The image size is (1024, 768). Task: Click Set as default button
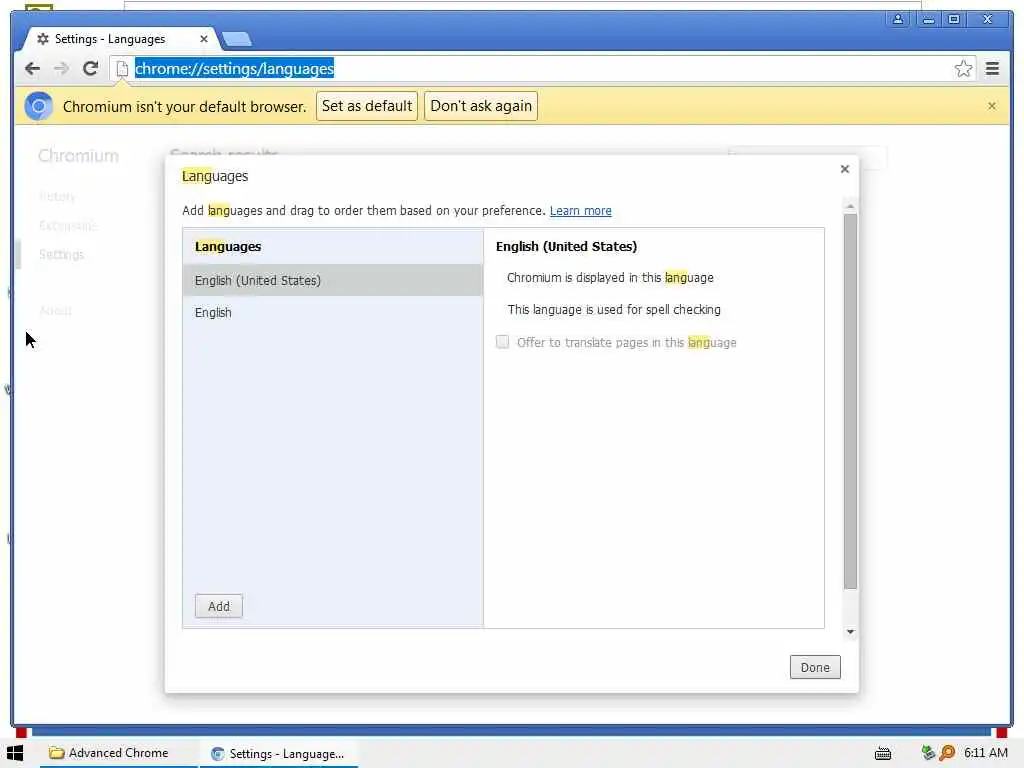[x=367, y=106]
